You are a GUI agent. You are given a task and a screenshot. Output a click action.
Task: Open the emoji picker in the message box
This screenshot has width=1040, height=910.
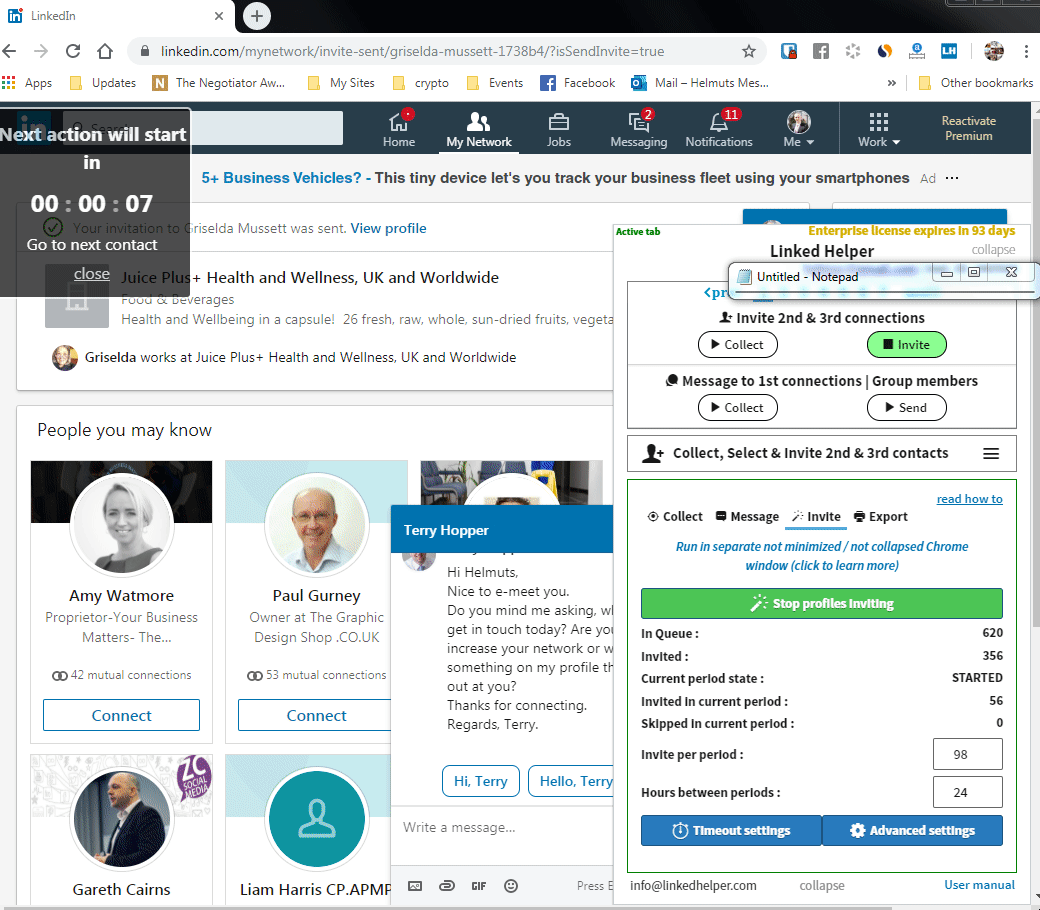510,886
